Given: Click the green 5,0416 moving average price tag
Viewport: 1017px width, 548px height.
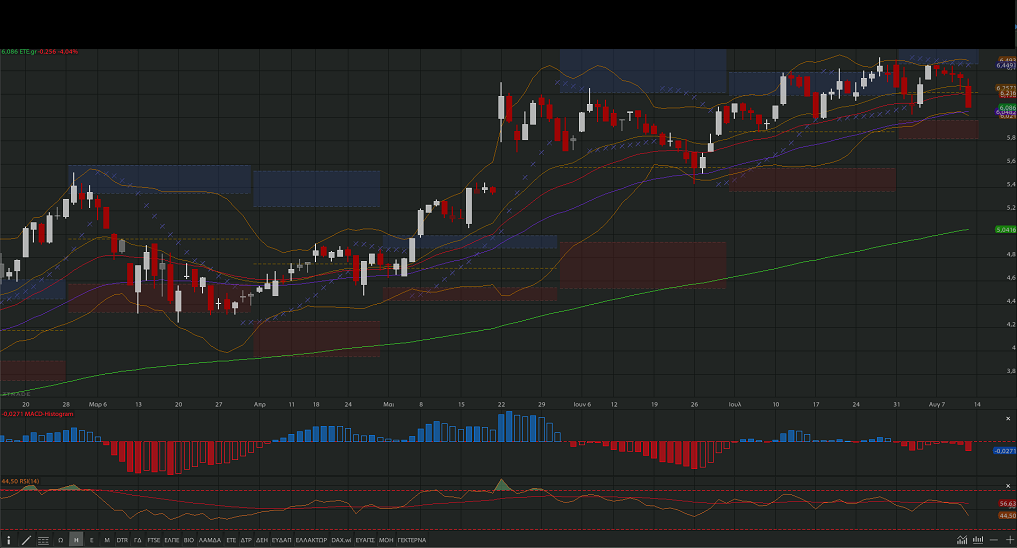Looking at the screenshot, I should coord(1005,230).
